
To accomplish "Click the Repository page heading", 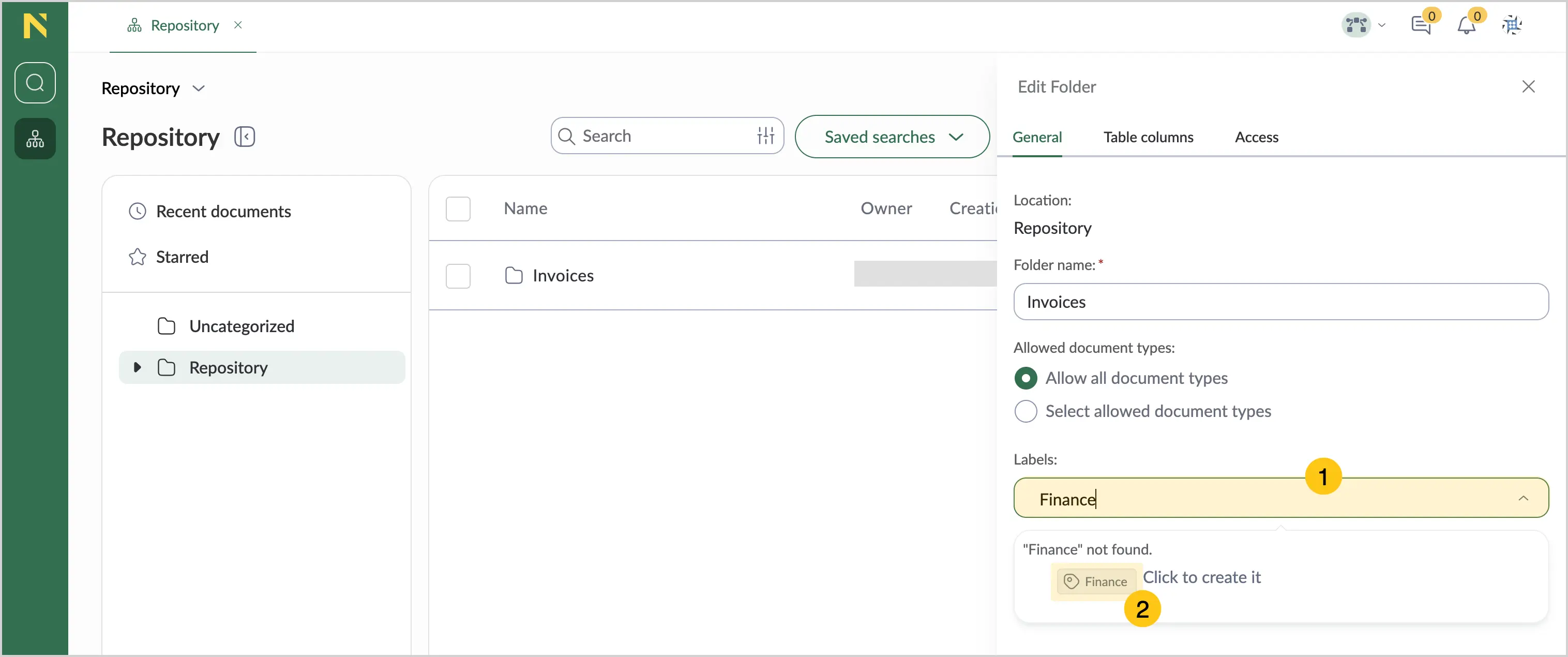I will (x=161, y=137).
